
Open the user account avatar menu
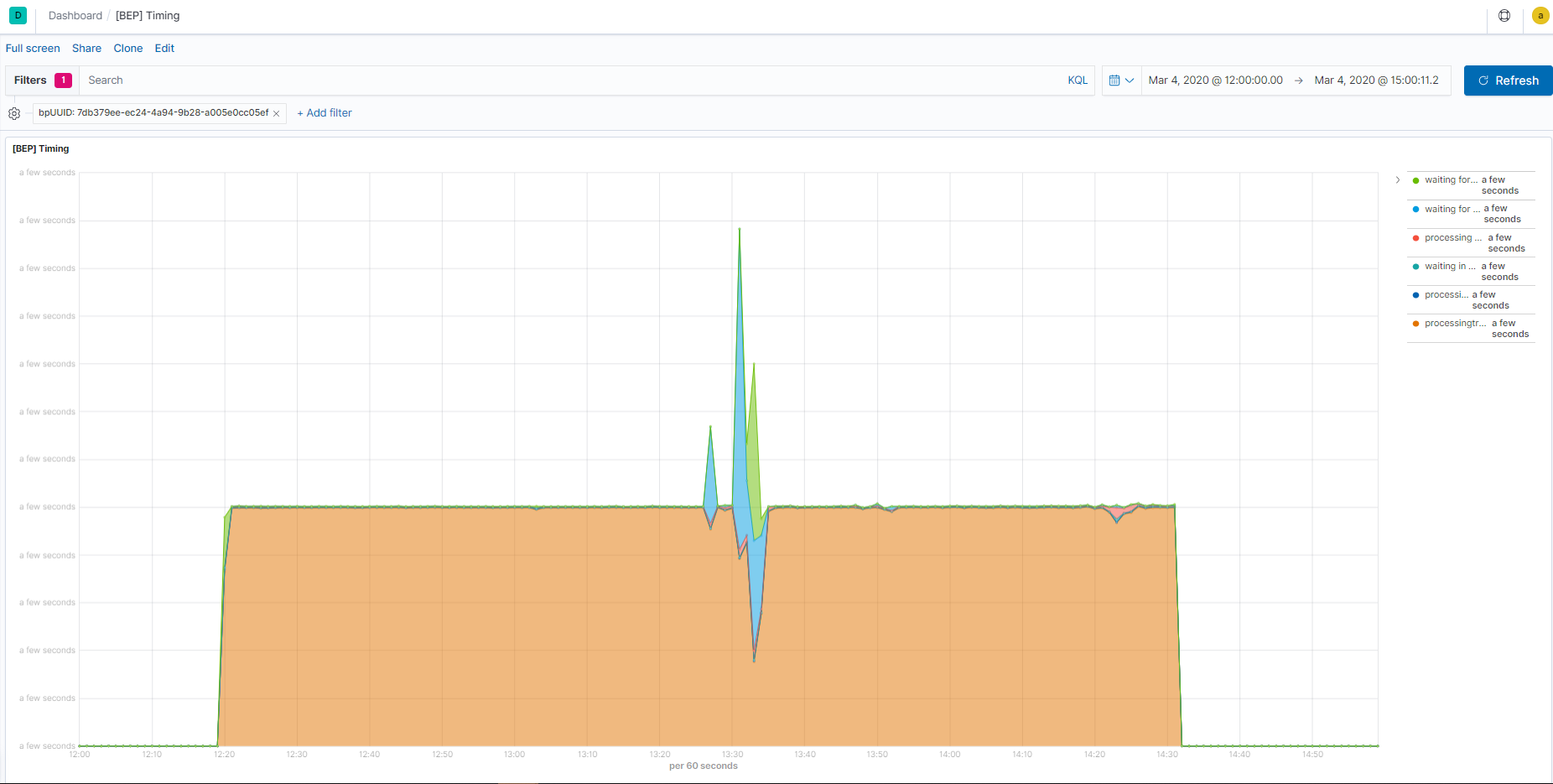click(1540, 15)
